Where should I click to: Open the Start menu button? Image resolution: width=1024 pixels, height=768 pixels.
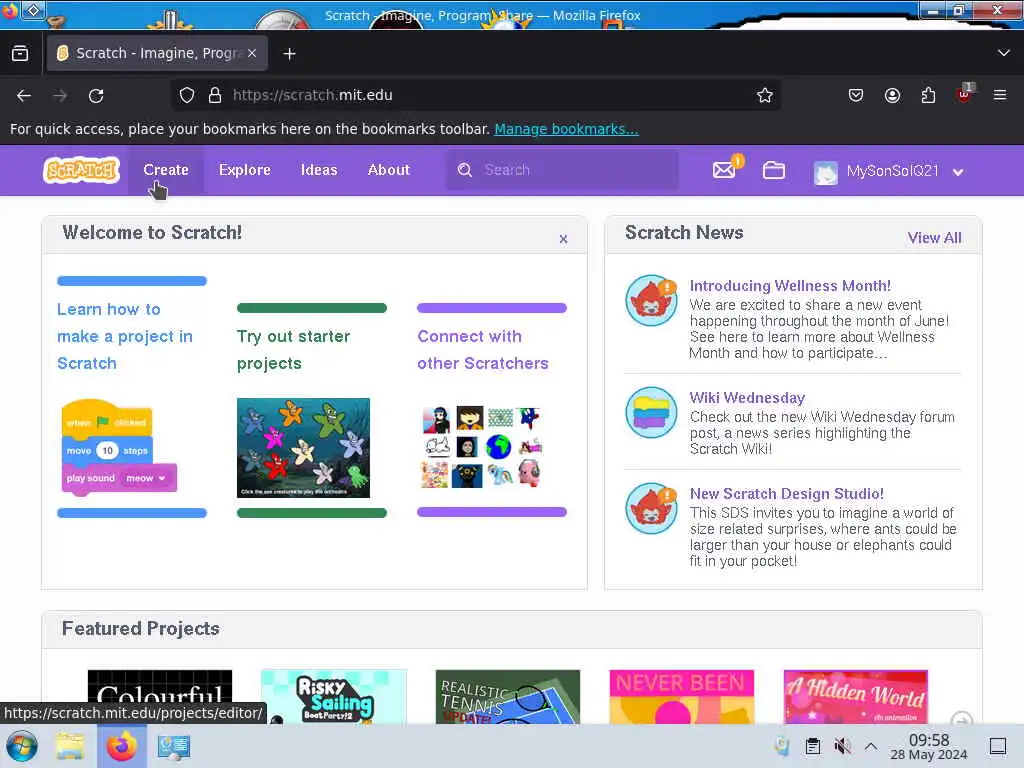(22, 746)
